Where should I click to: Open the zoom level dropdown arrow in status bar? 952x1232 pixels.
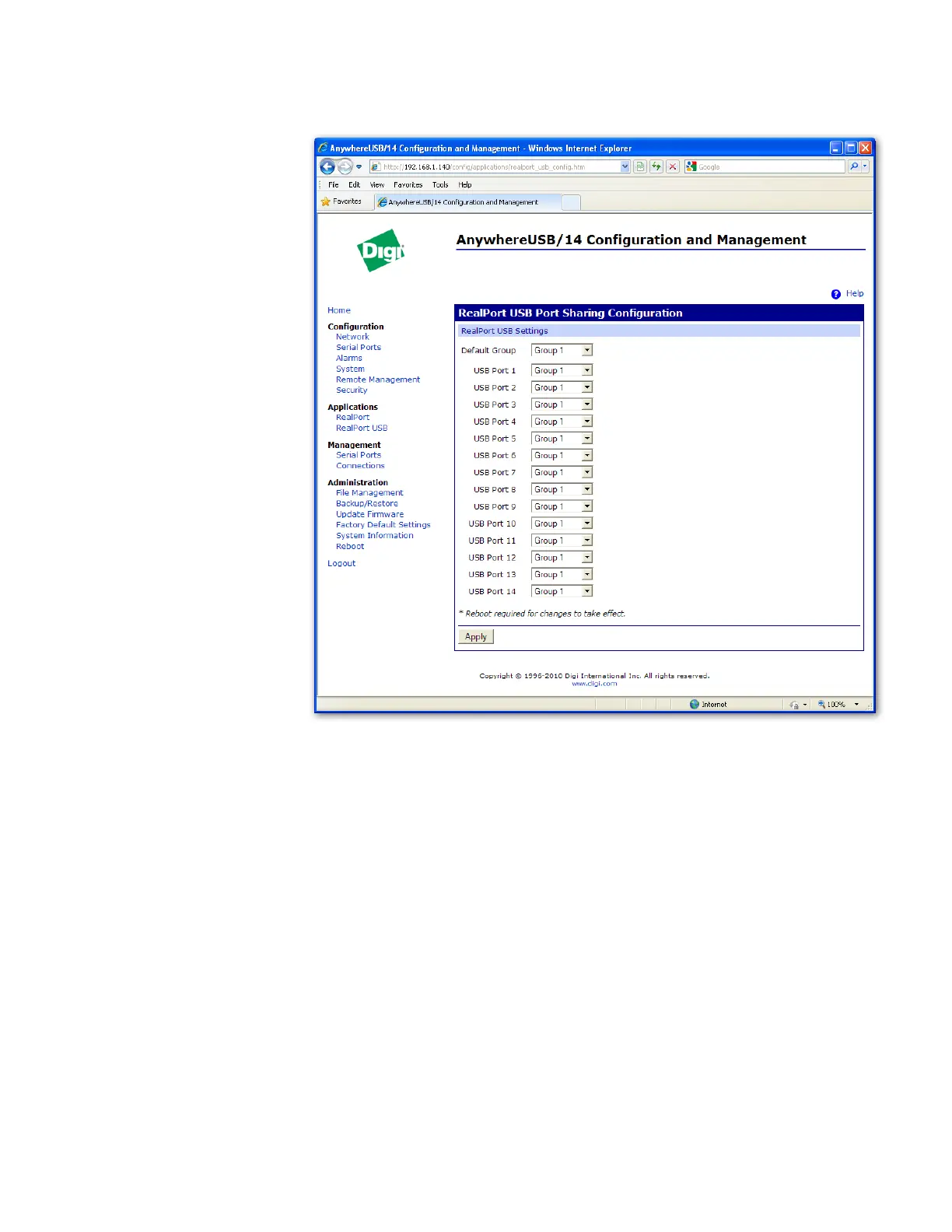[x=856, y=704]
